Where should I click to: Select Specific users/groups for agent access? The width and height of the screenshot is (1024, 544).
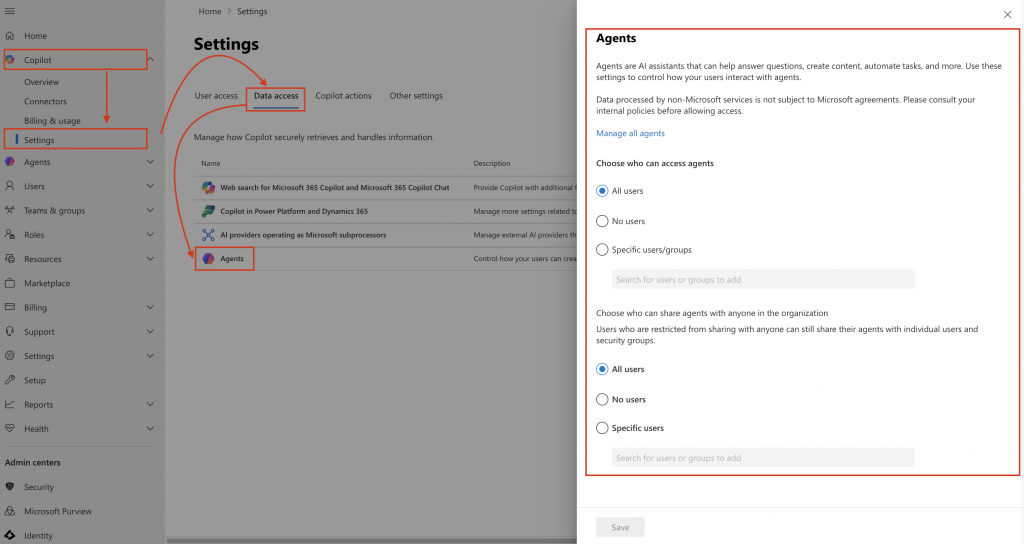[x=602, y=250]
